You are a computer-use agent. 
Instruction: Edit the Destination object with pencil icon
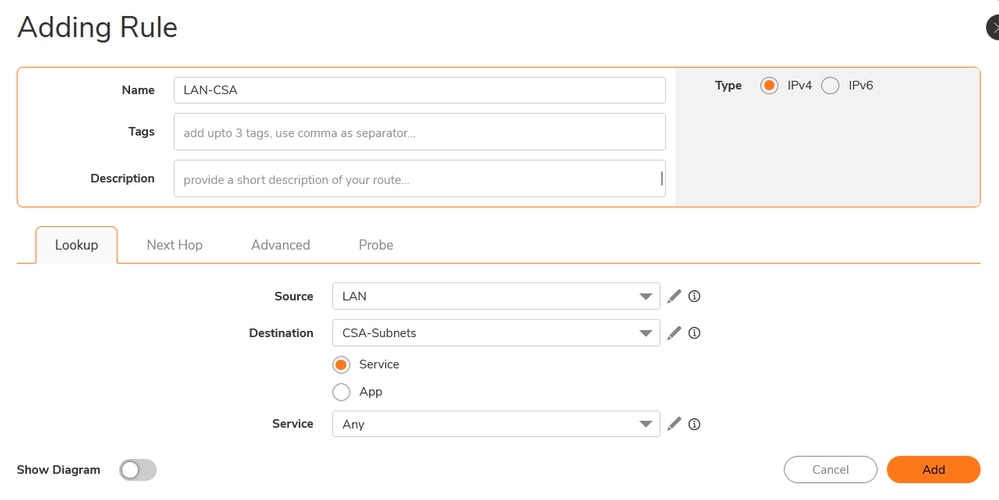coord(674,333)
